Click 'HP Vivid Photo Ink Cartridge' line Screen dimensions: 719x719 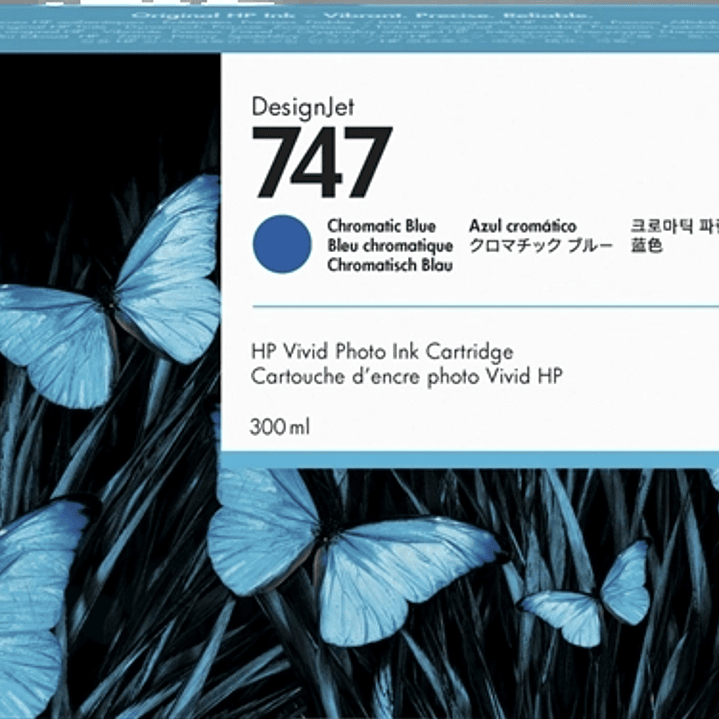382,352
